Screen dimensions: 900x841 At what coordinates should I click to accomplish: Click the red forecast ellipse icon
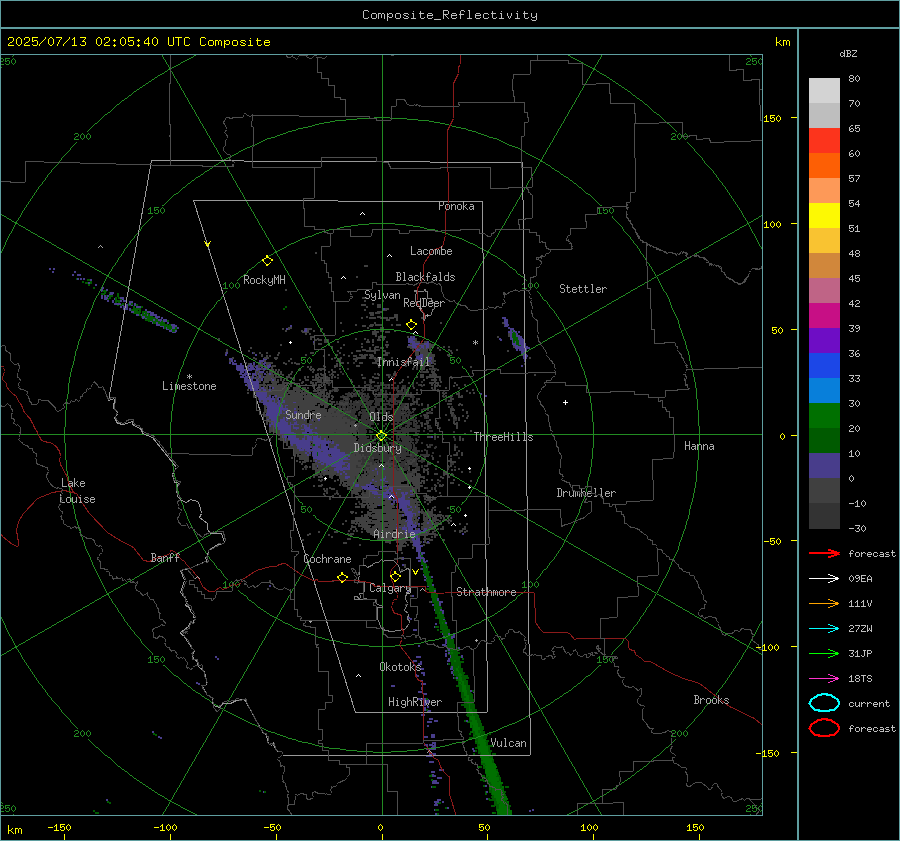[x=824, y=728]
